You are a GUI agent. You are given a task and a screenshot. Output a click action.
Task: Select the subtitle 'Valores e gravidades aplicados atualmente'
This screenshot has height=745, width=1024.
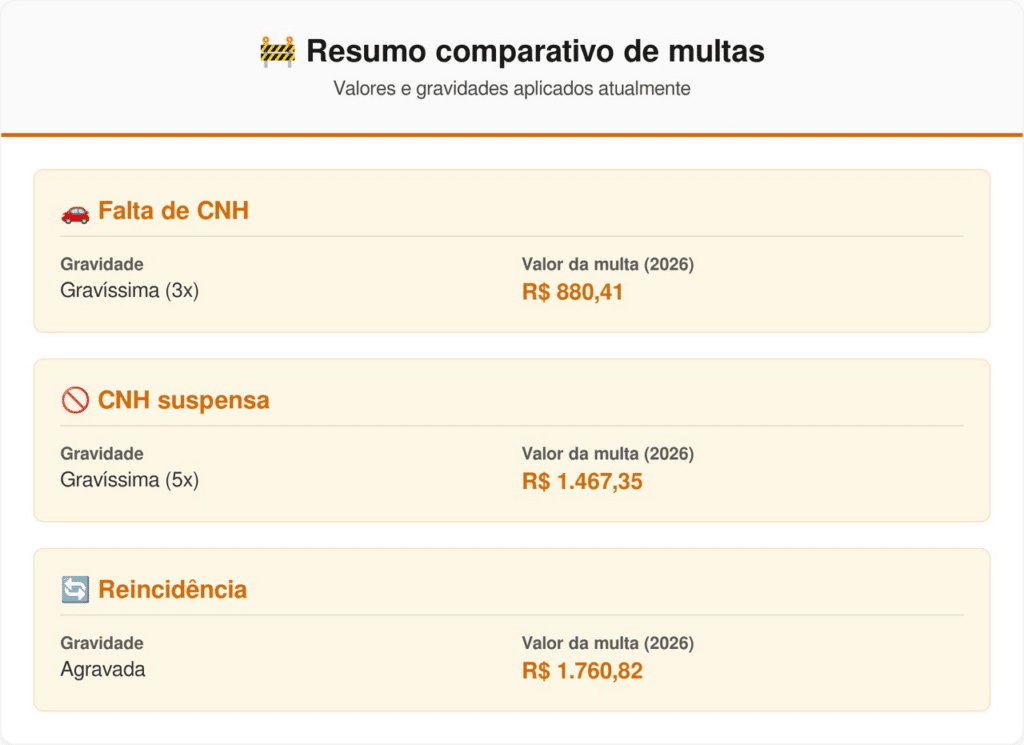point(512,88)
